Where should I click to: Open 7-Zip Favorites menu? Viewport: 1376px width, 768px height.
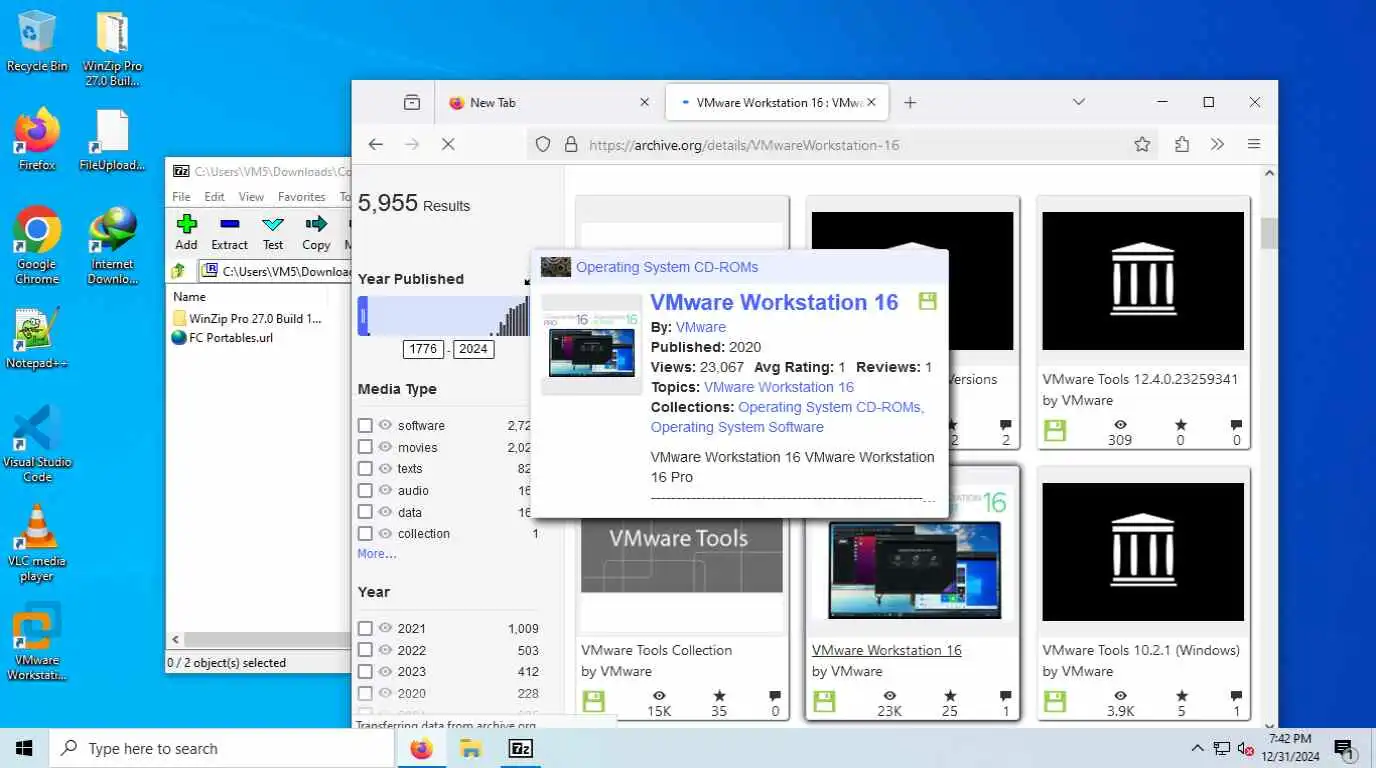(x=302, y=197)
